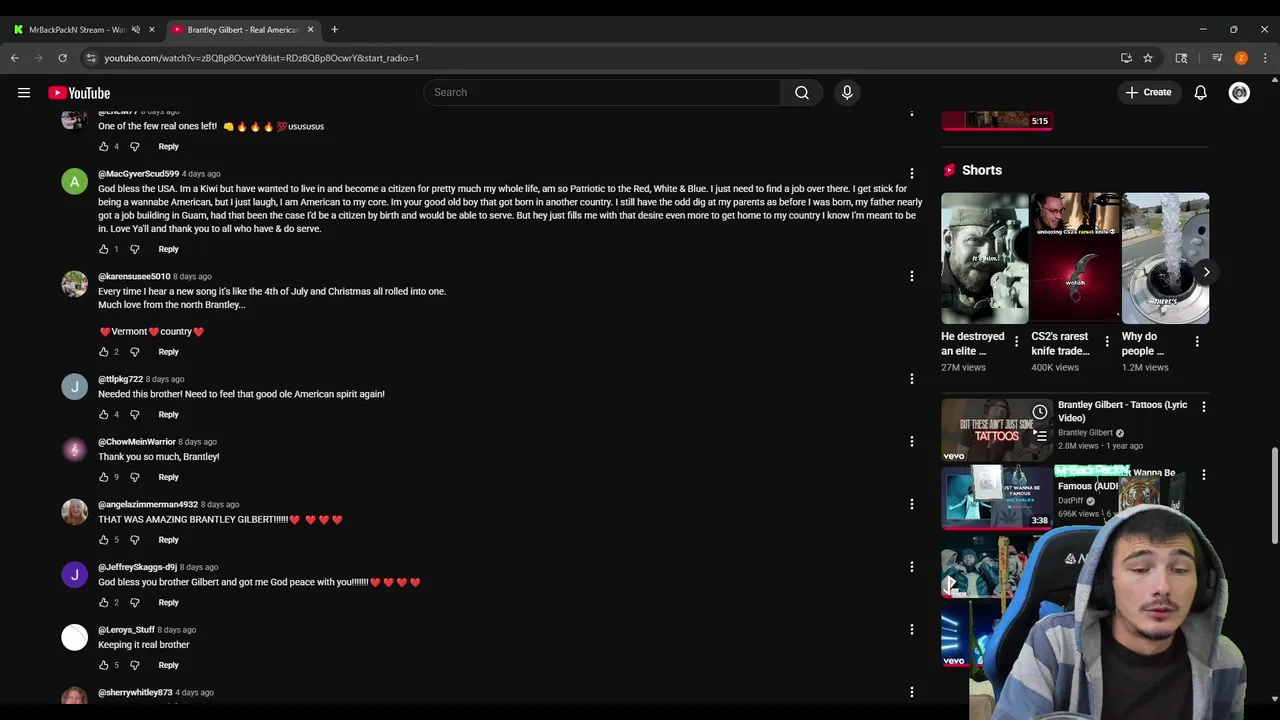Reply to @angelazimmerman4932's comment
The width and height of the screenshot is (1280, 720).
click(168, 540)
